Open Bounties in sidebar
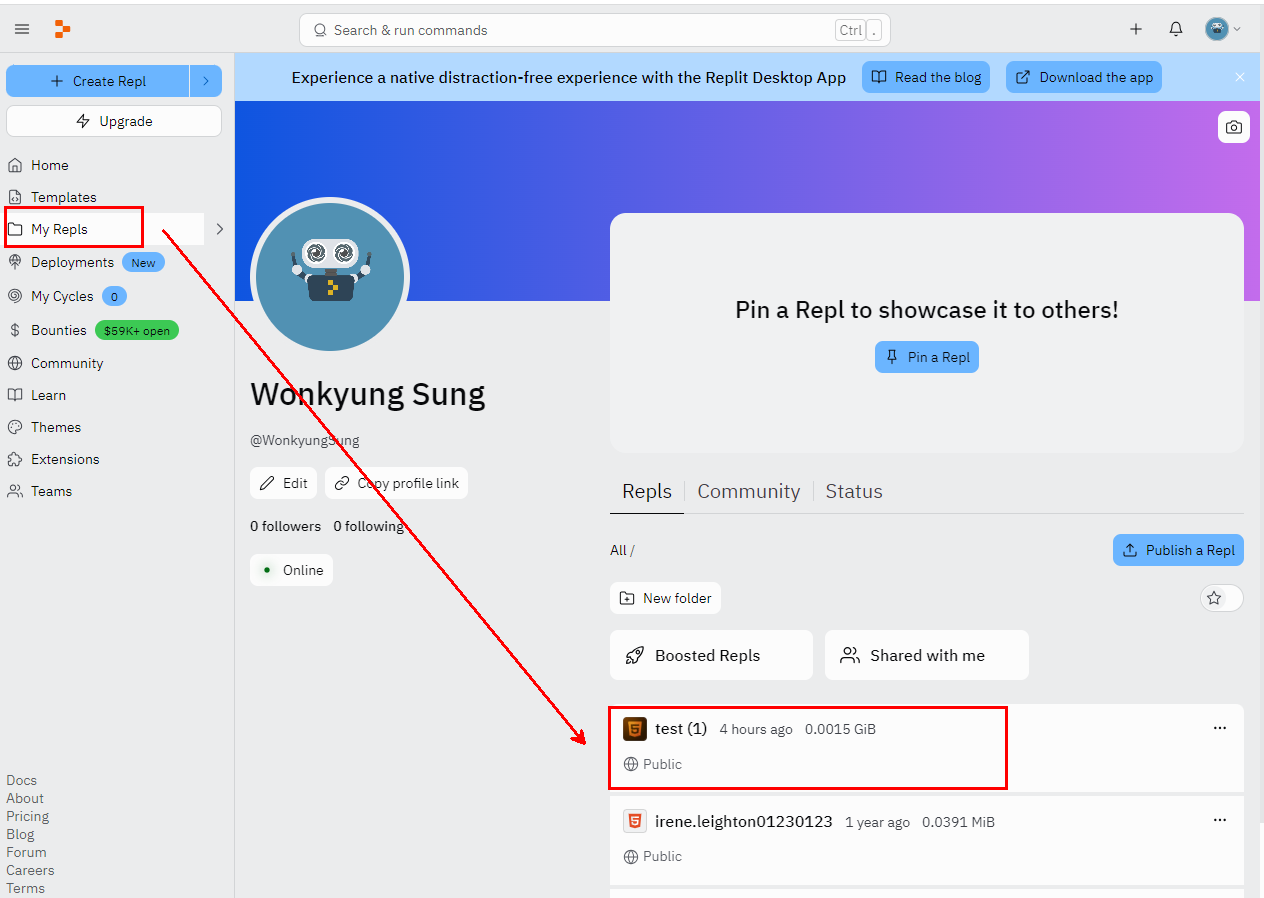 pyautogui.click(x=59, y=330)
